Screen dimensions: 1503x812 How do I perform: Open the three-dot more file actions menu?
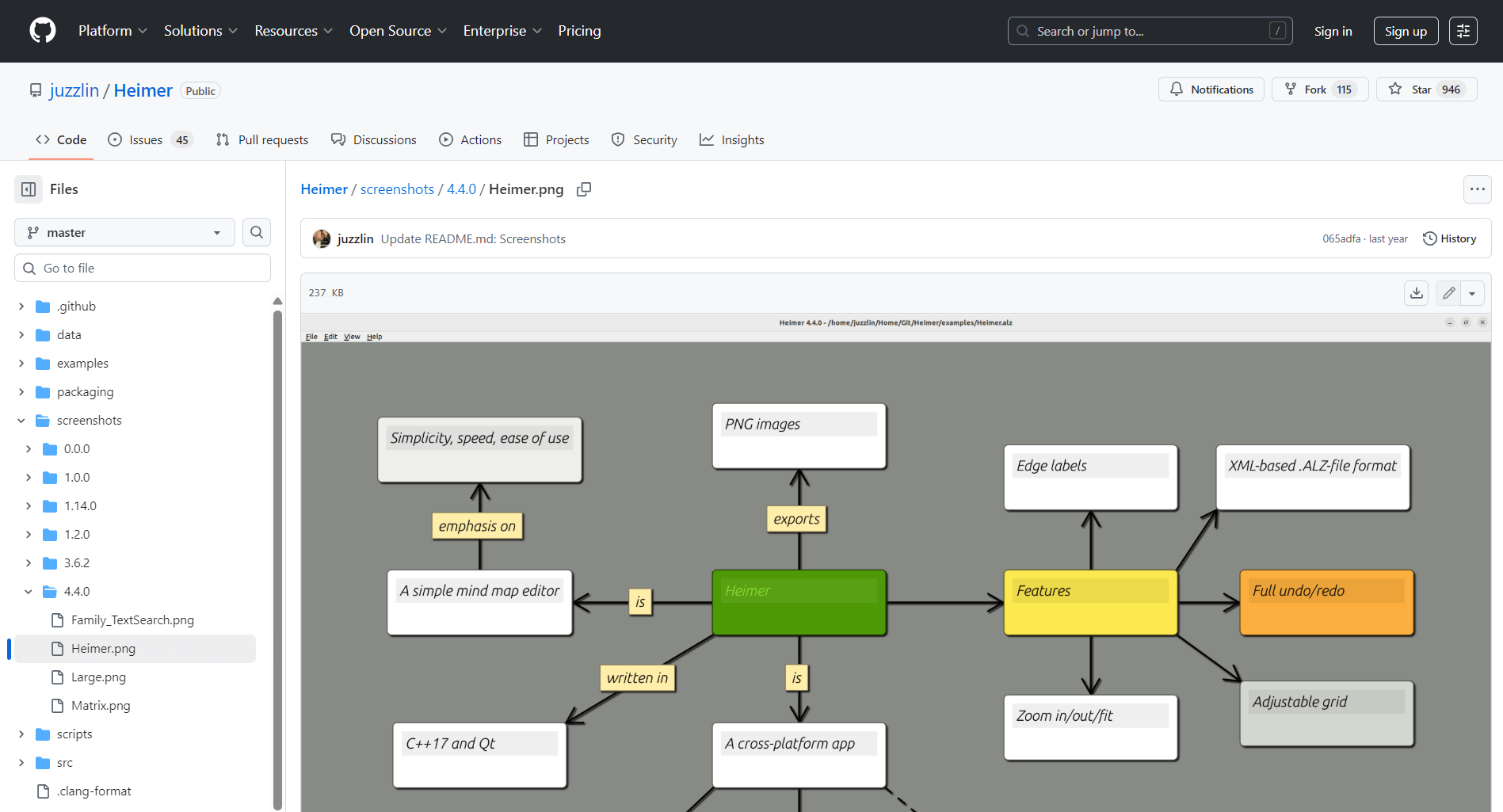pos(1477,189)
